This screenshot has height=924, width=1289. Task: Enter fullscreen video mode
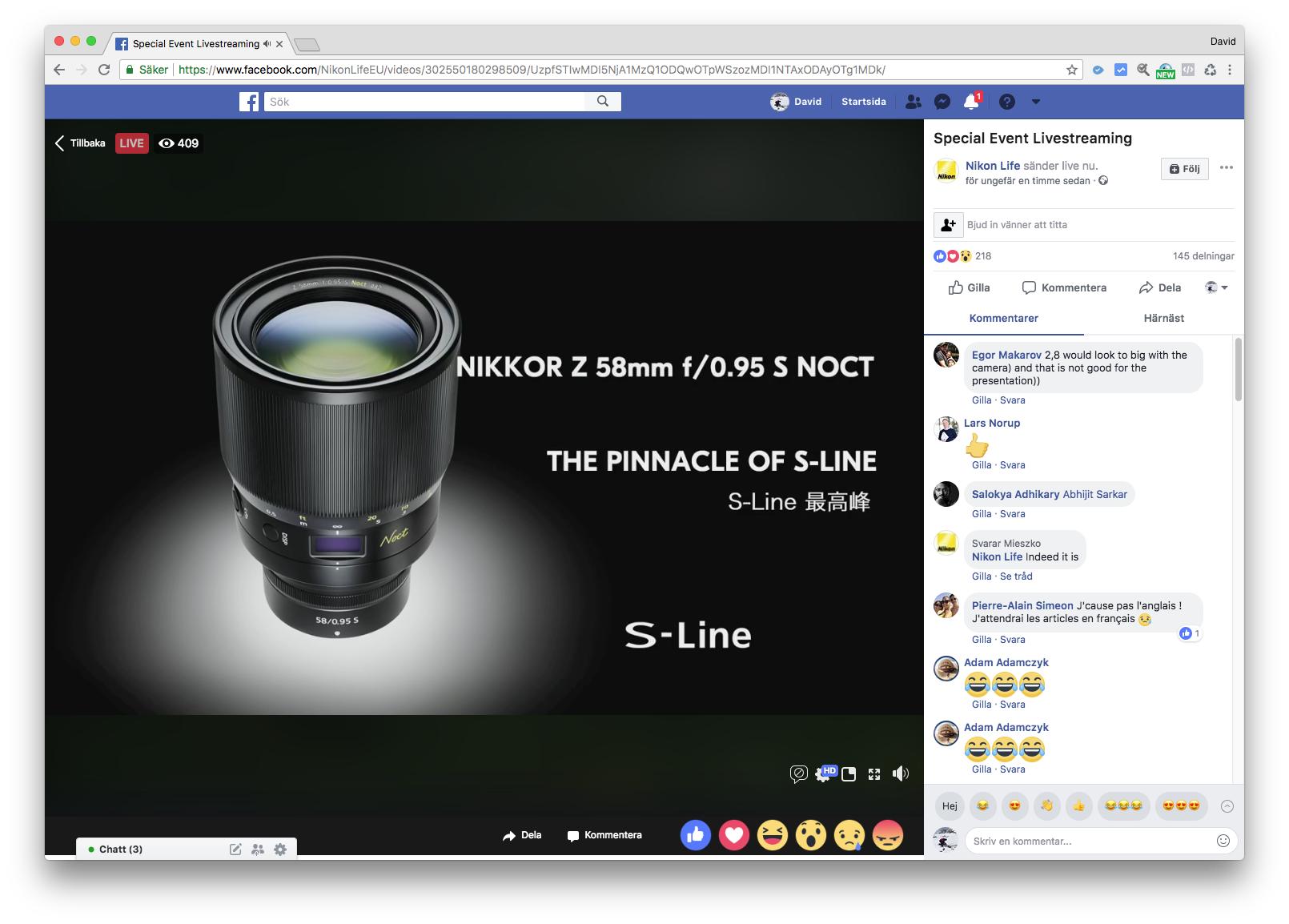(874, 773)
